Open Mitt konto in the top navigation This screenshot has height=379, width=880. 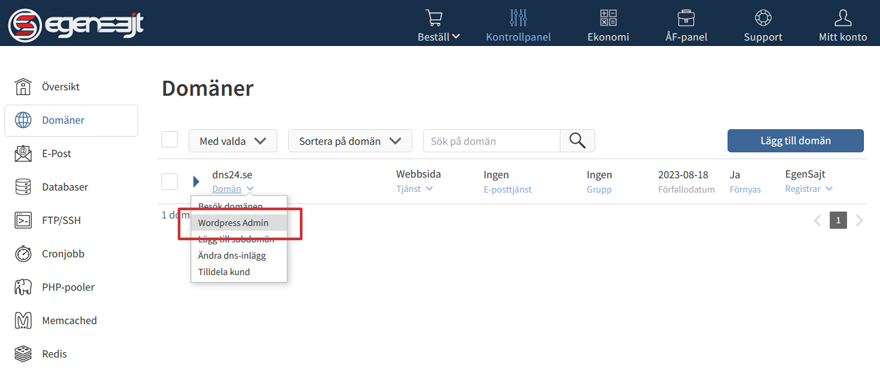pyautogui.click(x=842, y=37)
